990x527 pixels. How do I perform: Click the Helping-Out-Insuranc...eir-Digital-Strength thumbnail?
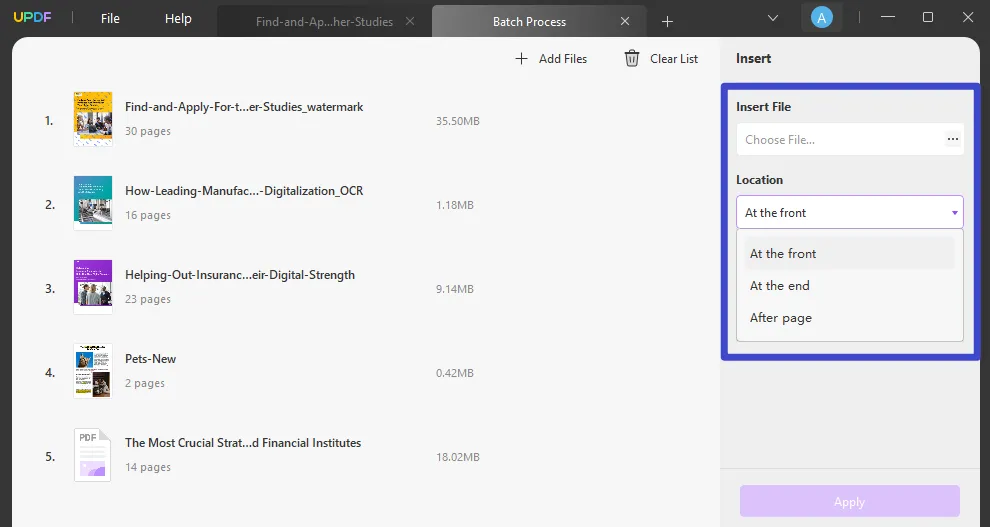coord(93,287)
